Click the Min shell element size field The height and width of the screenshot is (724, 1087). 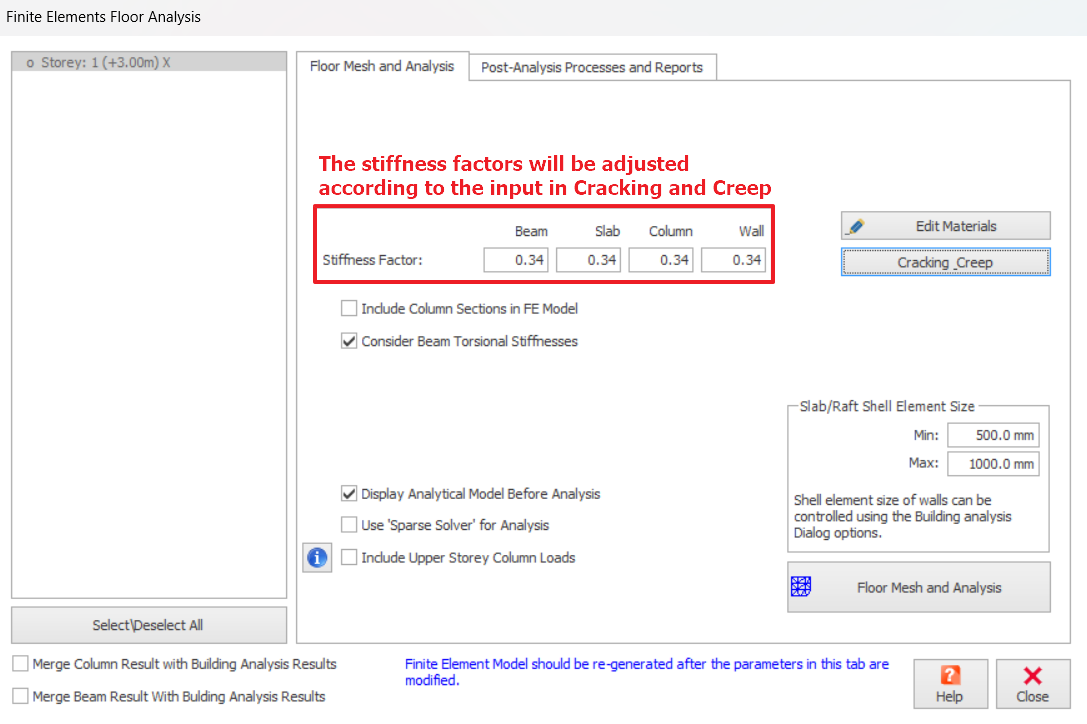click(x=992, y=435)
